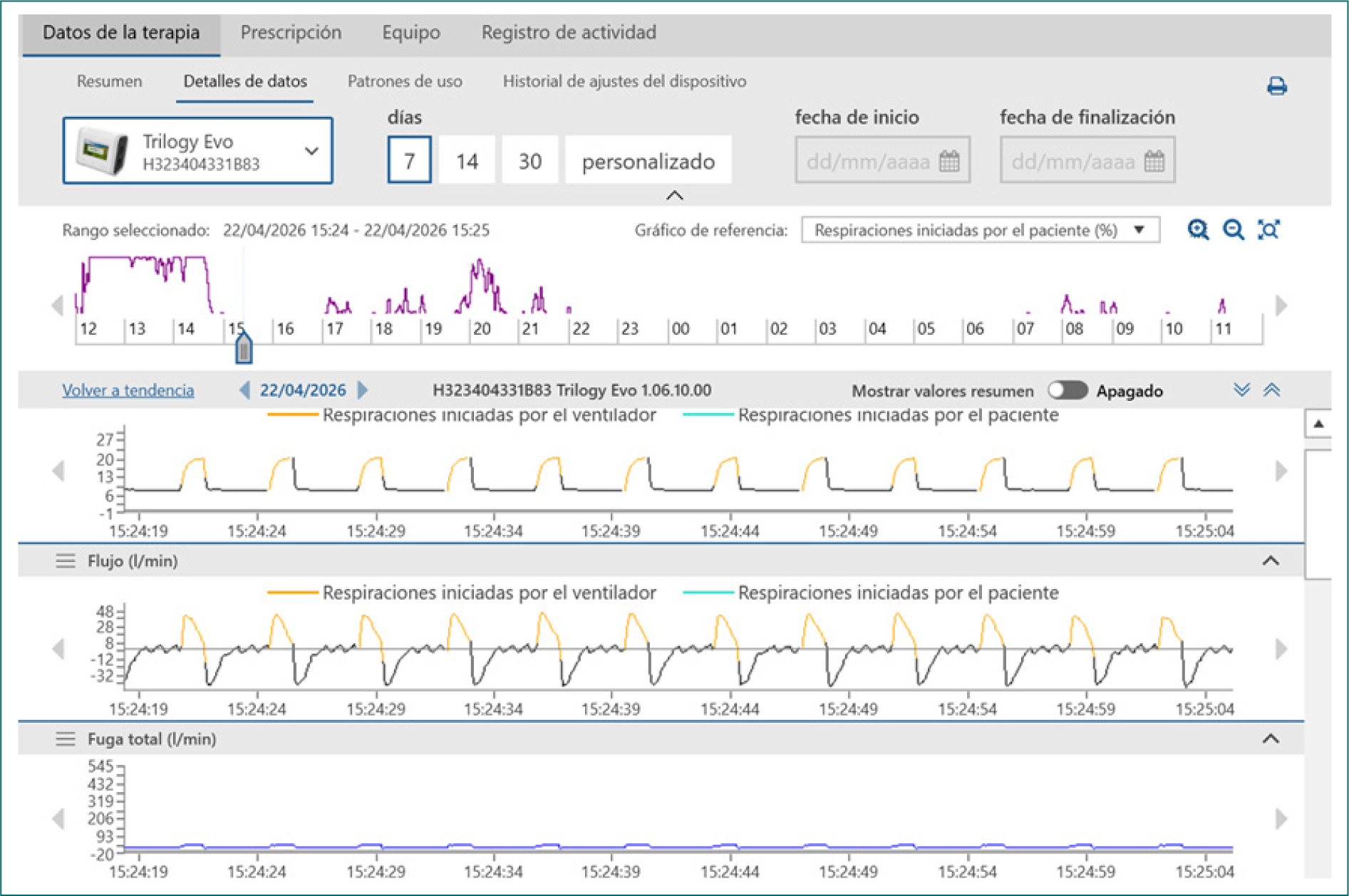Grab the Flujo (l/min) panel drag handle

[66, 561]
